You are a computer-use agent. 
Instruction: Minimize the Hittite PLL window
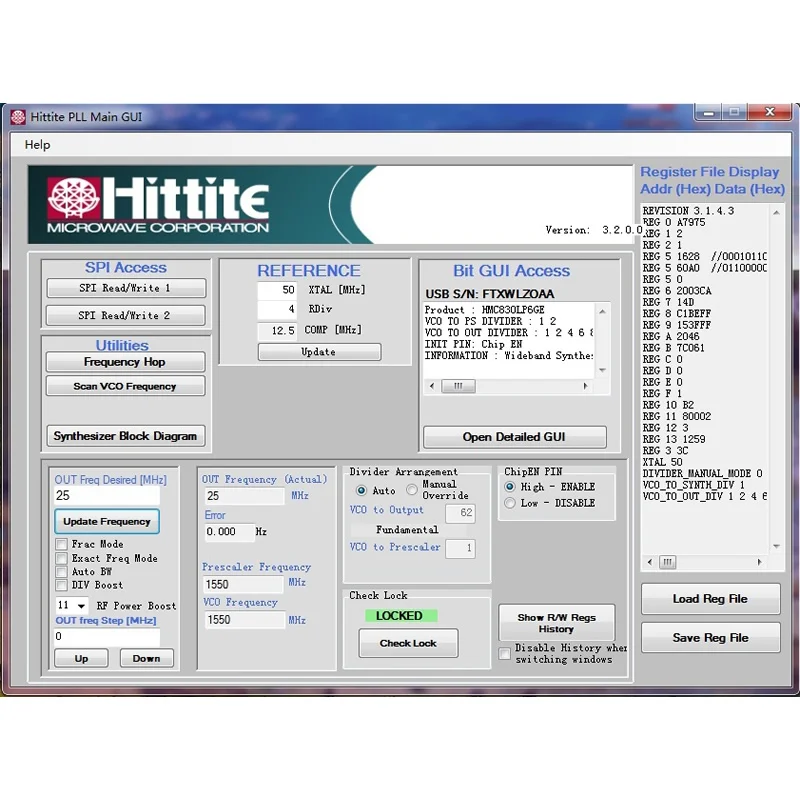coord(708,112)
